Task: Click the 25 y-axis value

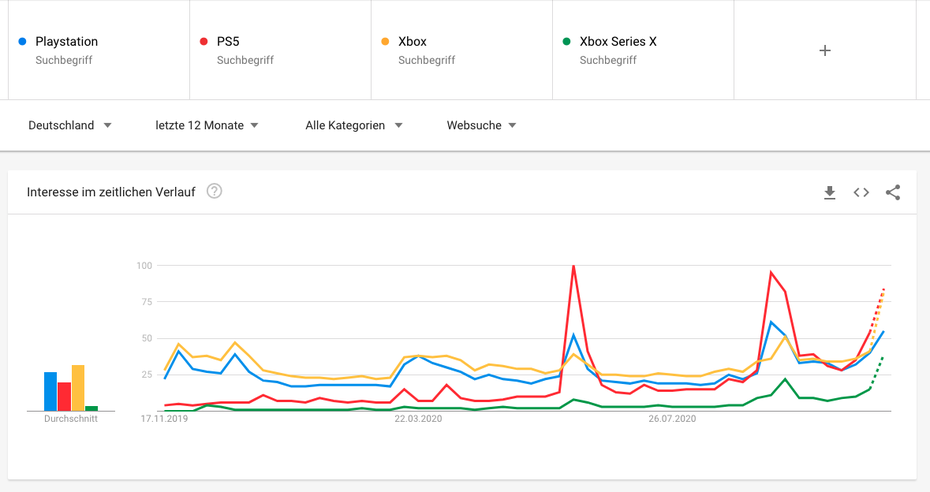Action: [x=146, y=375]
